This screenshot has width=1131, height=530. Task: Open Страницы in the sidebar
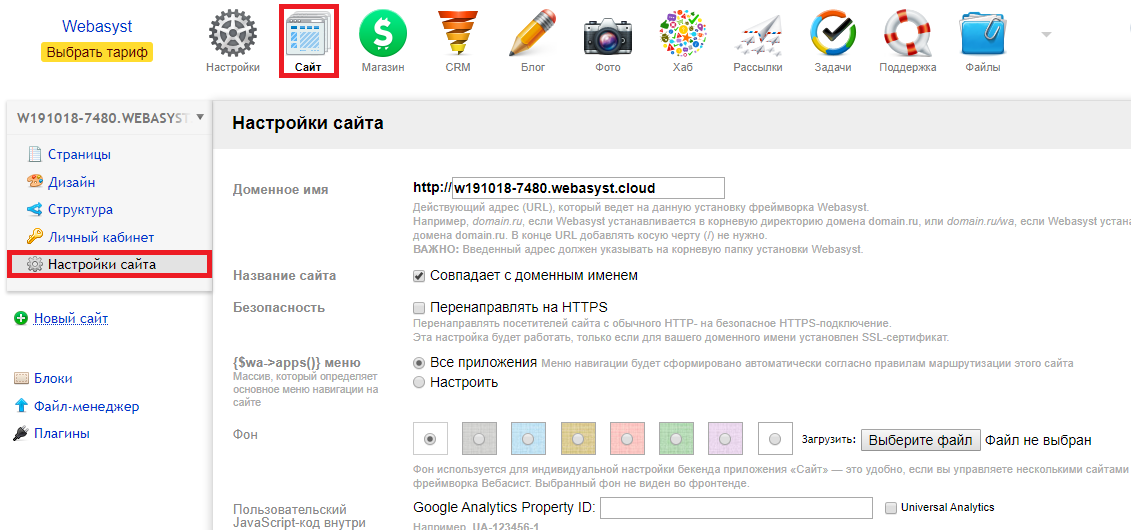(79, 155)
